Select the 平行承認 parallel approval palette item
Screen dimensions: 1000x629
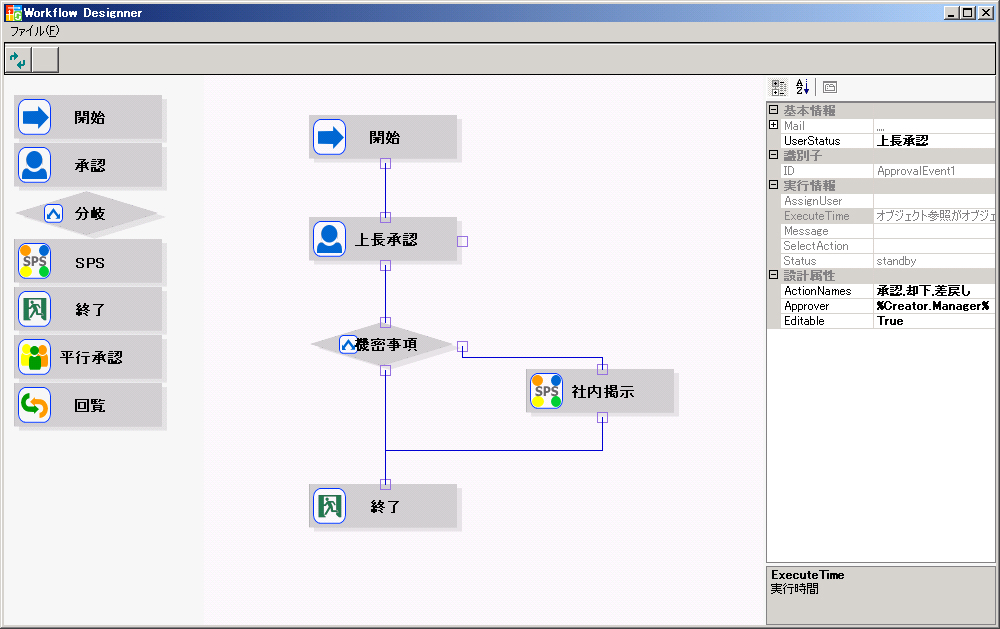point(88,357)
